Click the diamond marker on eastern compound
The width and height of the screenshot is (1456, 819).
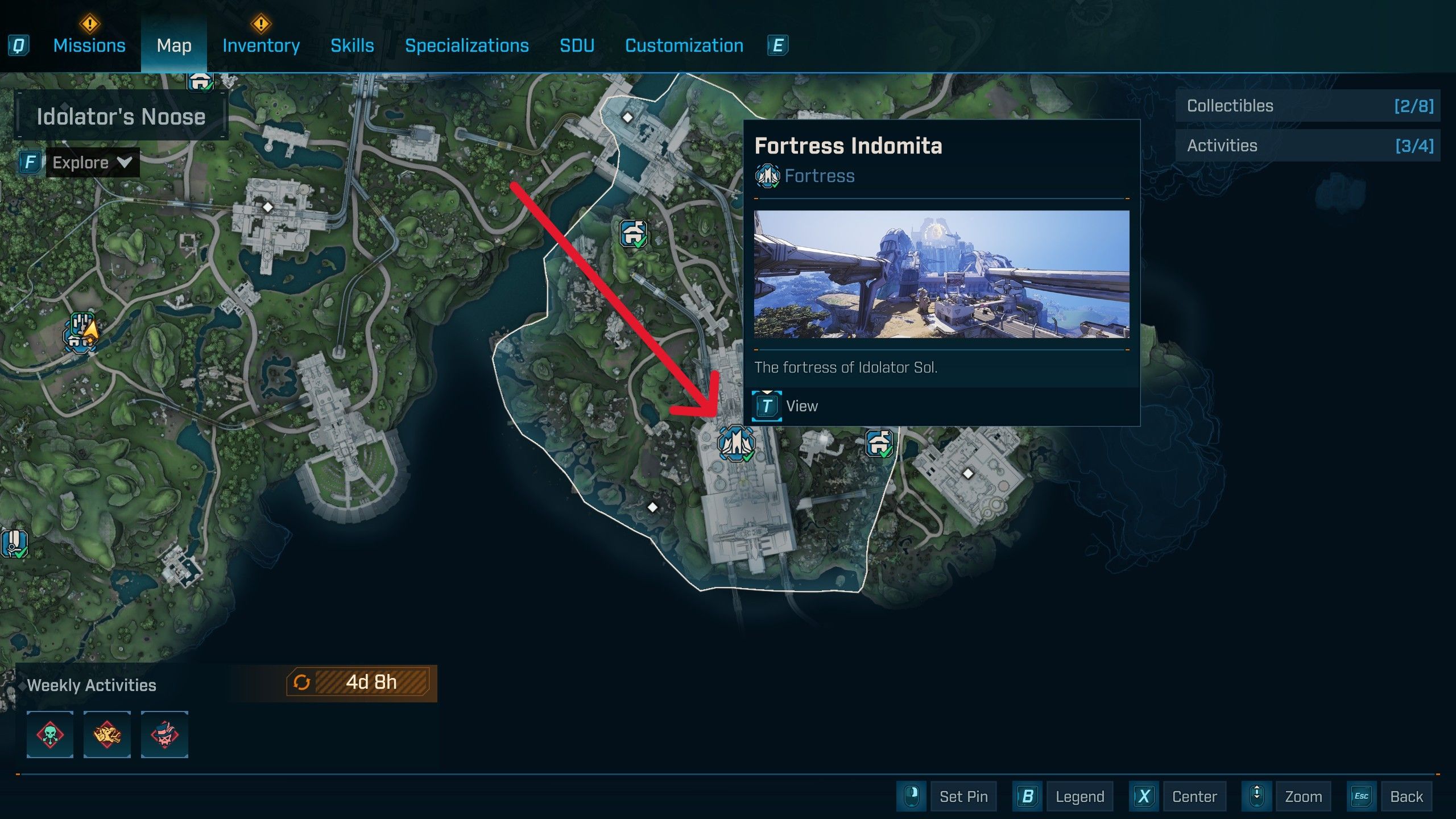pos(968,473)
